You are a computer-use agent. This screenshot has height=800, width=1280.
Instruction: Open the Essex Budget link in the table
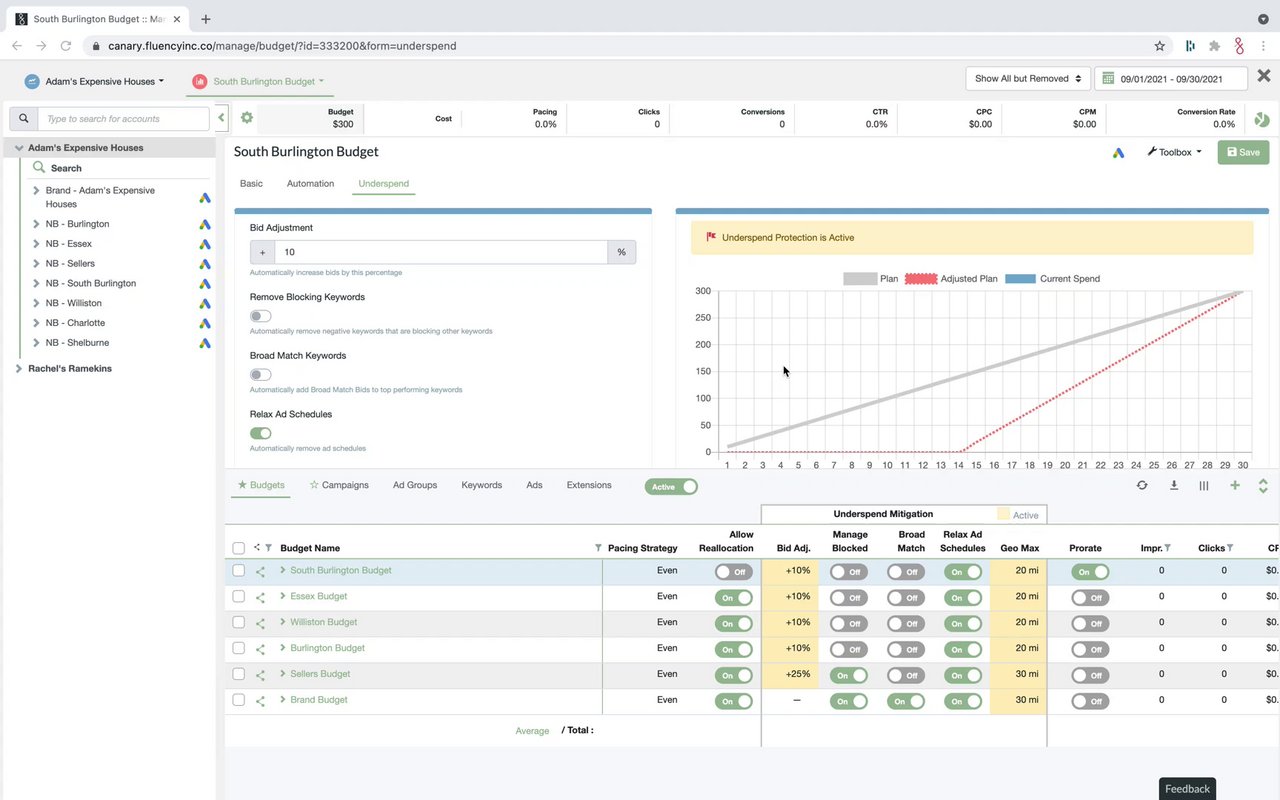[x=319, y=597]
